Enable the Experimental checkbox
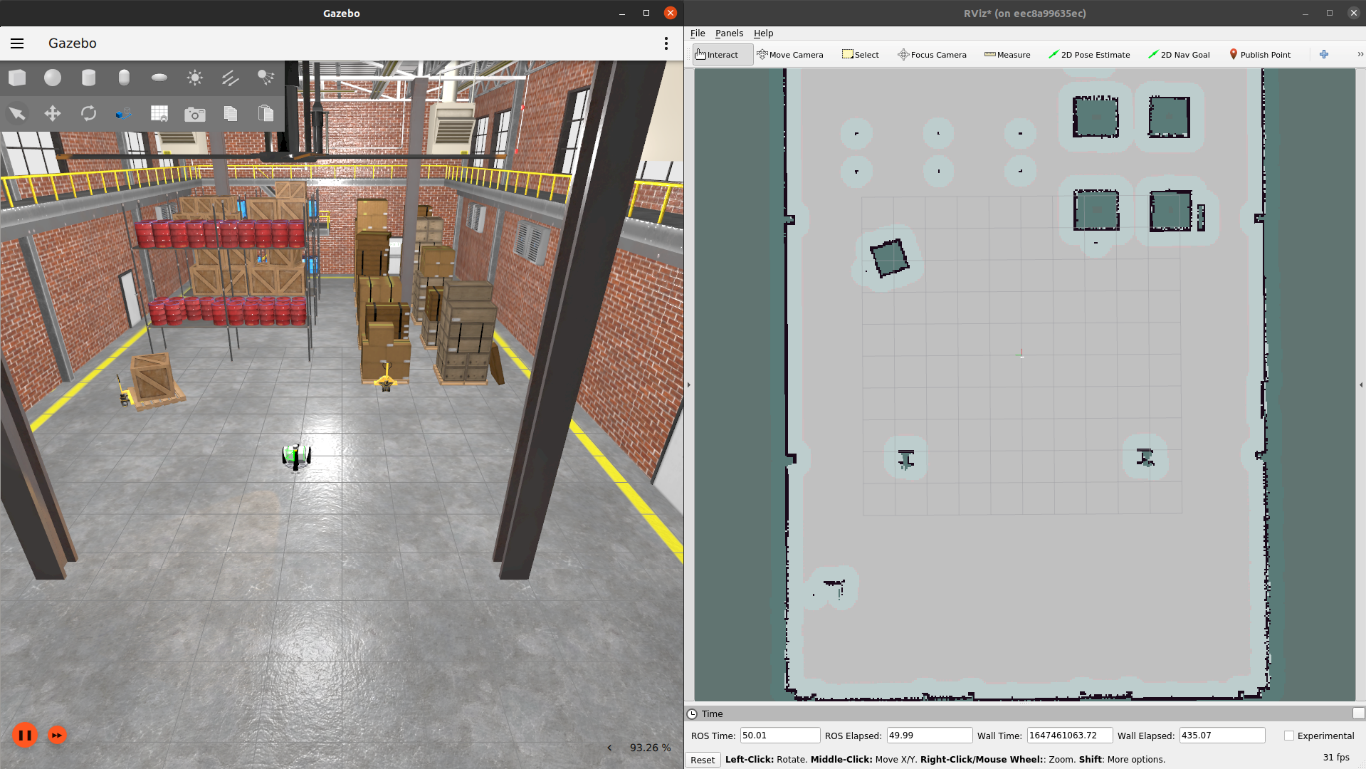The image size is (1366, 769). [x=1289, y=736]
